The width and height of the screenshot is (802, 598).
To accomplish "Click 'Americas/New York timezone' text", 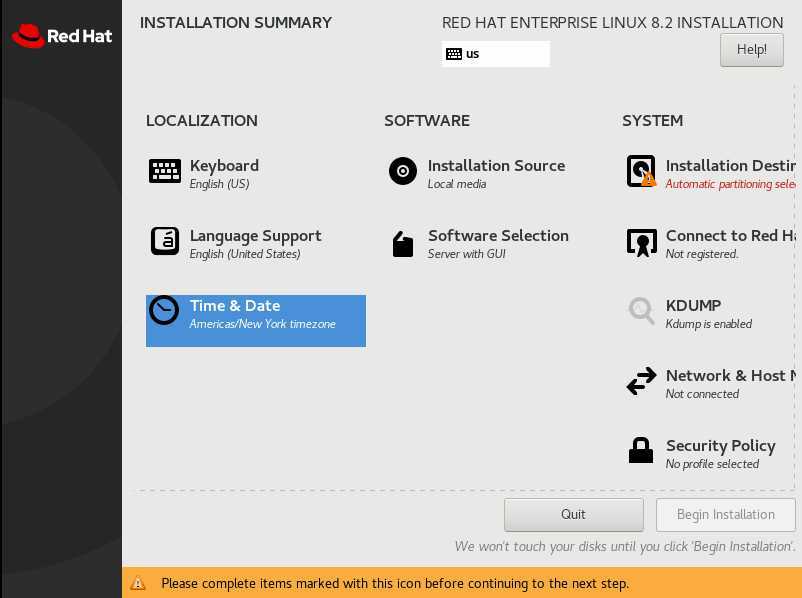I will (x=262, y=324).
